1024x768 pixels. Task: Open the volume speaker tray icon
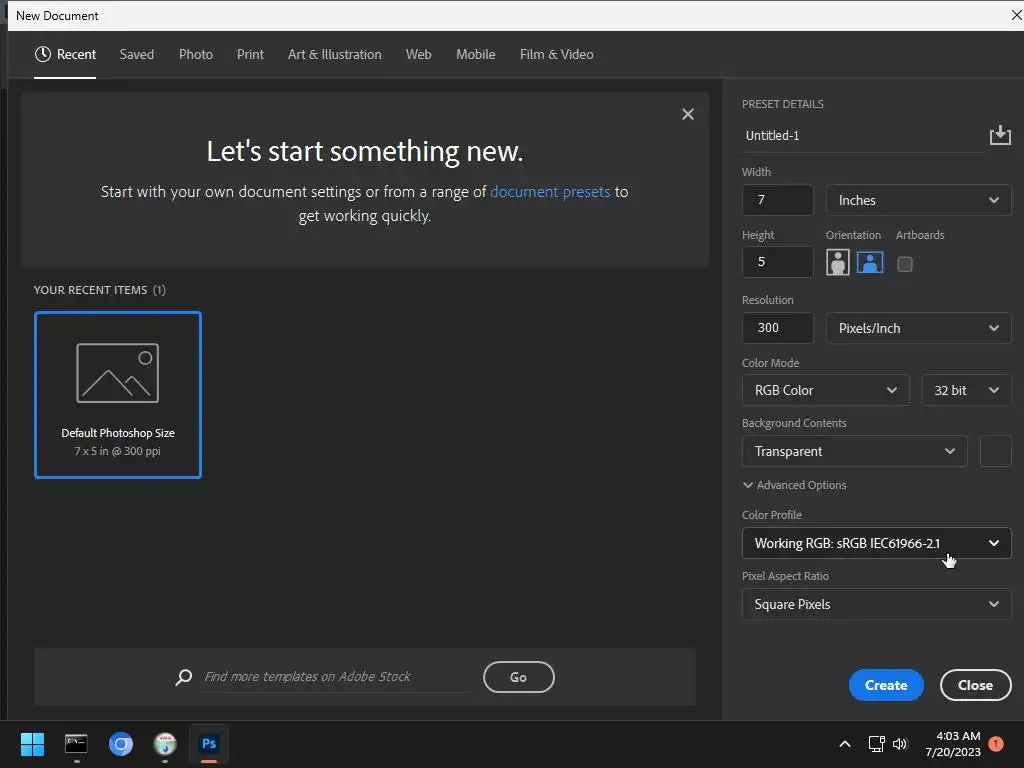pyautogui.click(x=900, y=744)
